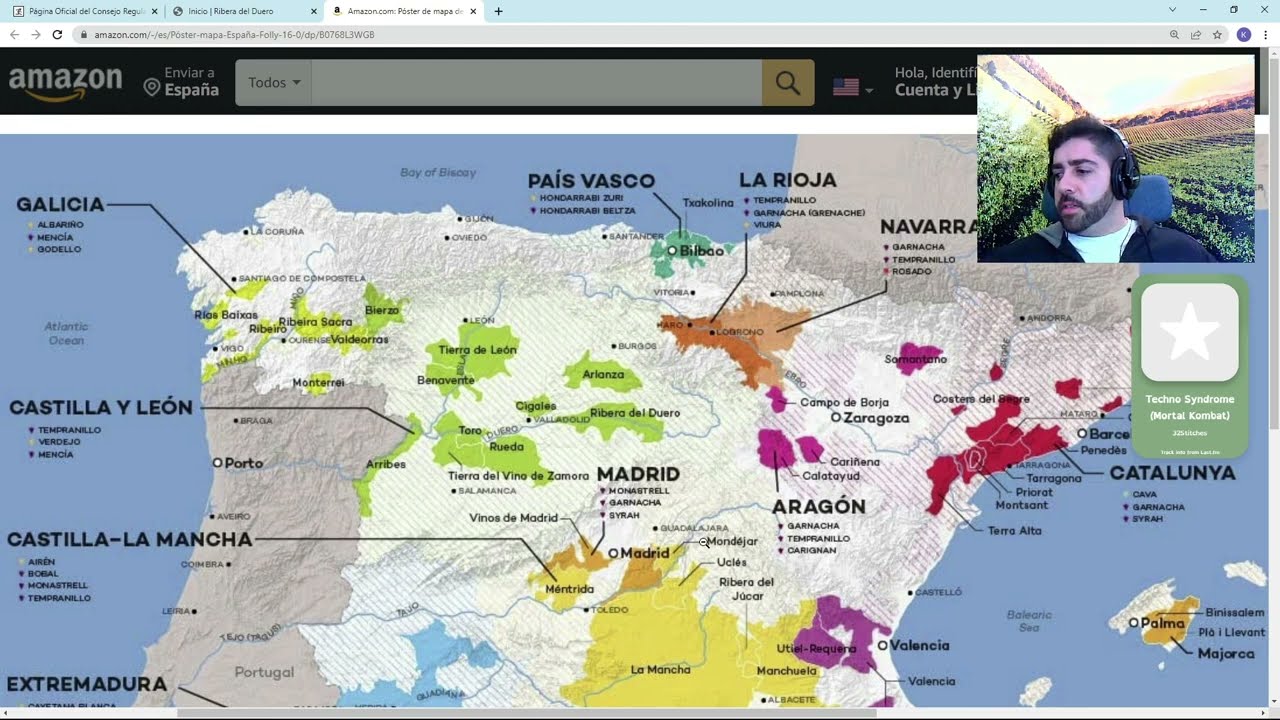1280x720 pixels.
Task: Click the CATALUNYA heading
Action: 1172,473
